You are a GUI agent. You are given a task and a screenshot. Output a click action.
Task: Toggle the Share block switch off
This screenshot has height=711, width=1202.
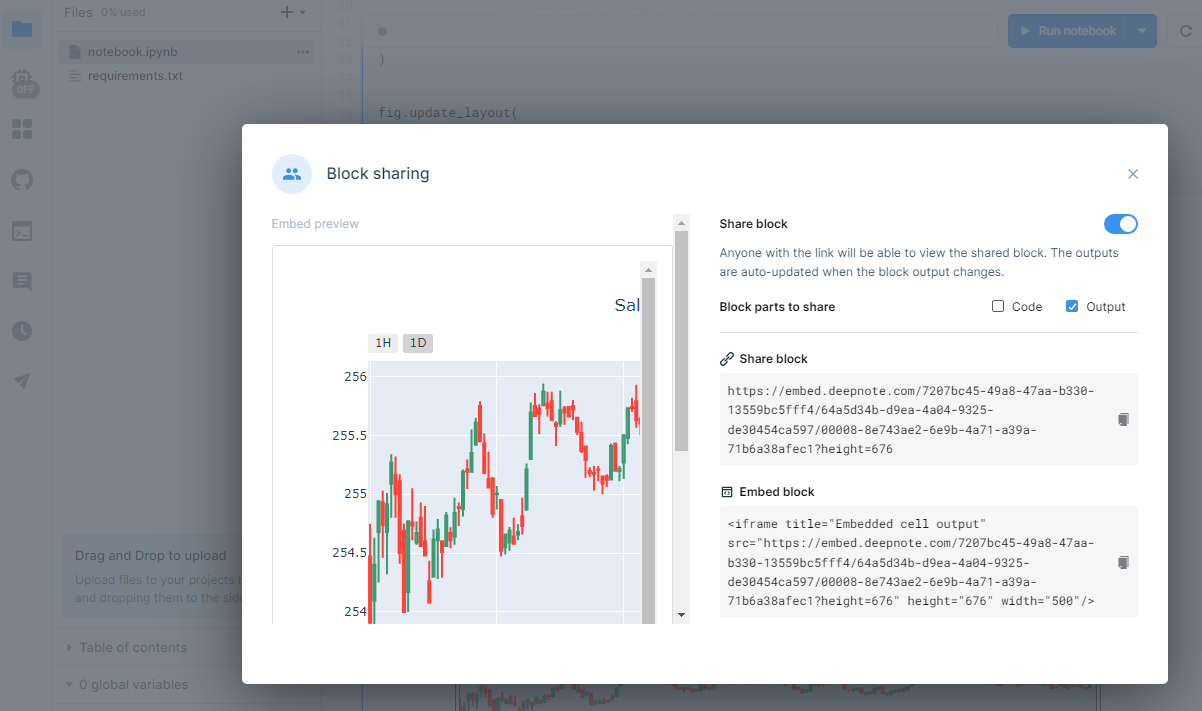pyautogui.click(x=1121, y=224)
